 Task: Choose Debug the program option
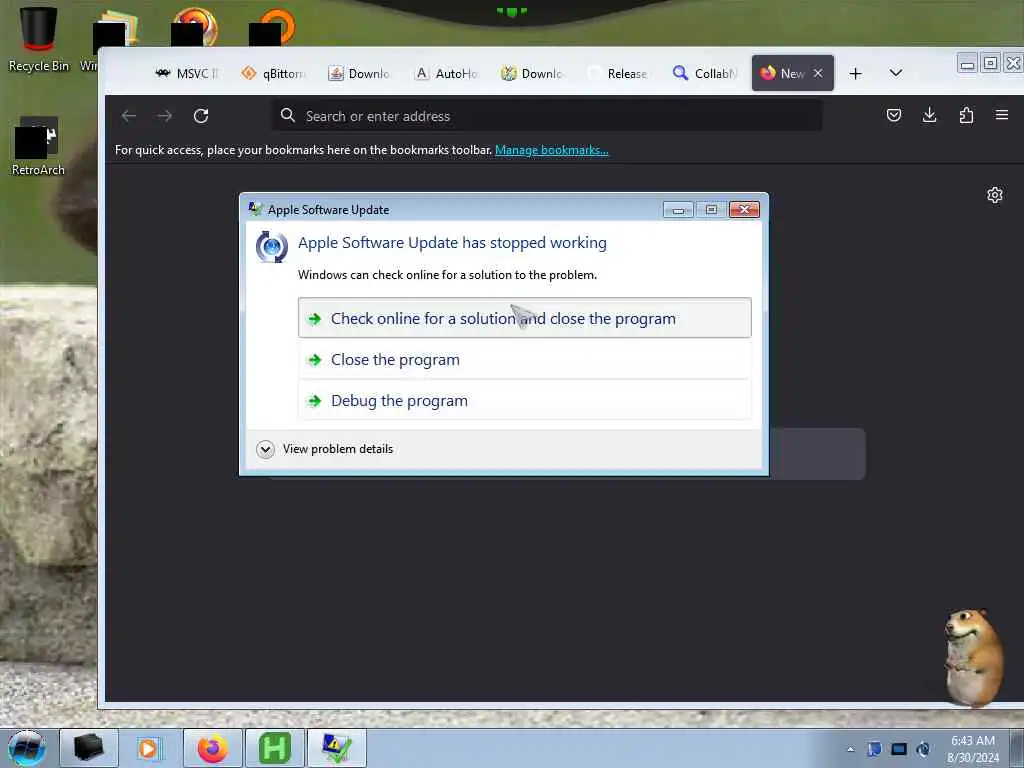[x=524, y=400]
